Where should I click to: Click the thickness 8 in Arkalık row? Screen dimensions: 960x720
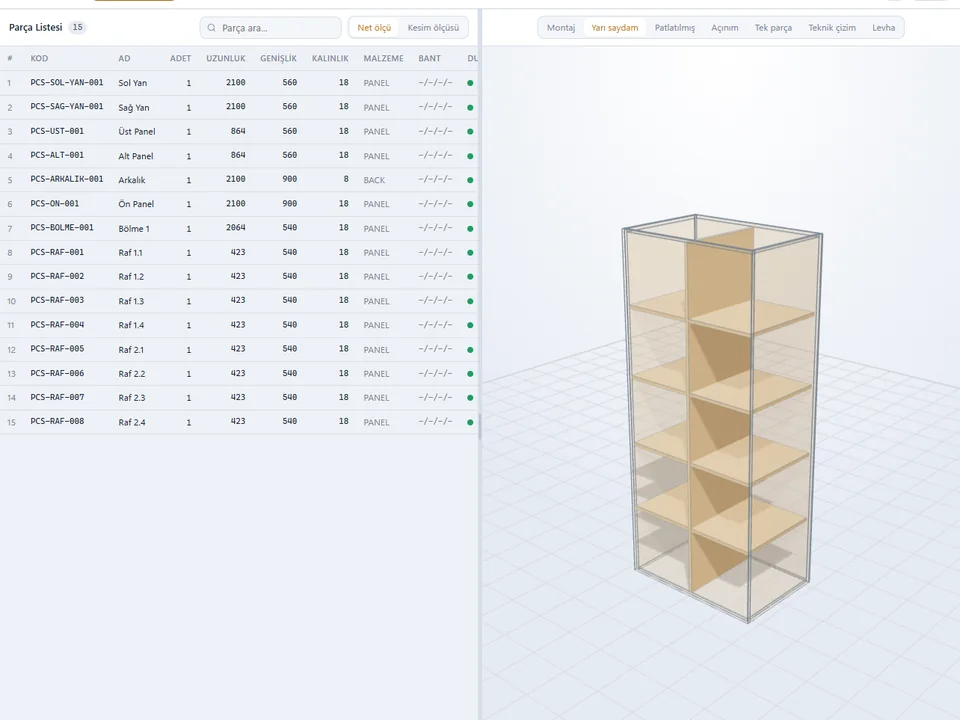coord(346,179)
